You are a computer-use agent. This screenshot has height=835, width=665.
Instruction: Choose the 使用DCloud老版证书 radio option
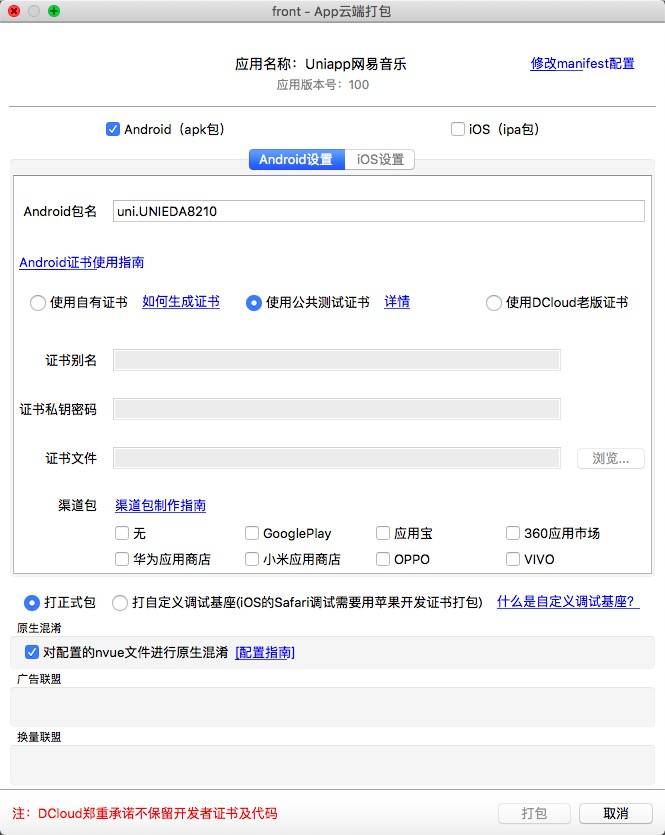(493, 303)
